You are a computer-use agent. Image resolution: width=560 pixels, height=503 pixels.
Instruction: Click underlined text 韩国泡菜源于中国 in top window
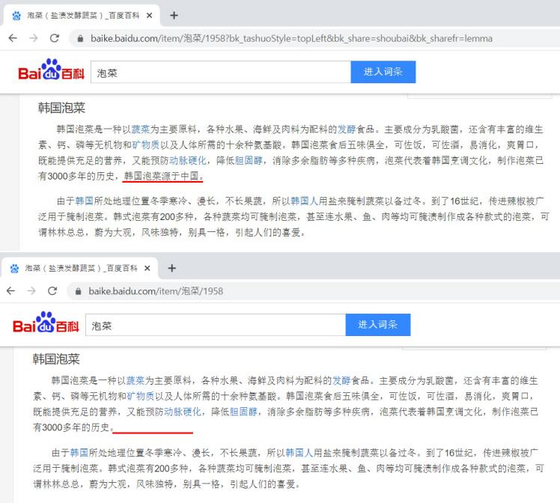click(x=163, y=176)
